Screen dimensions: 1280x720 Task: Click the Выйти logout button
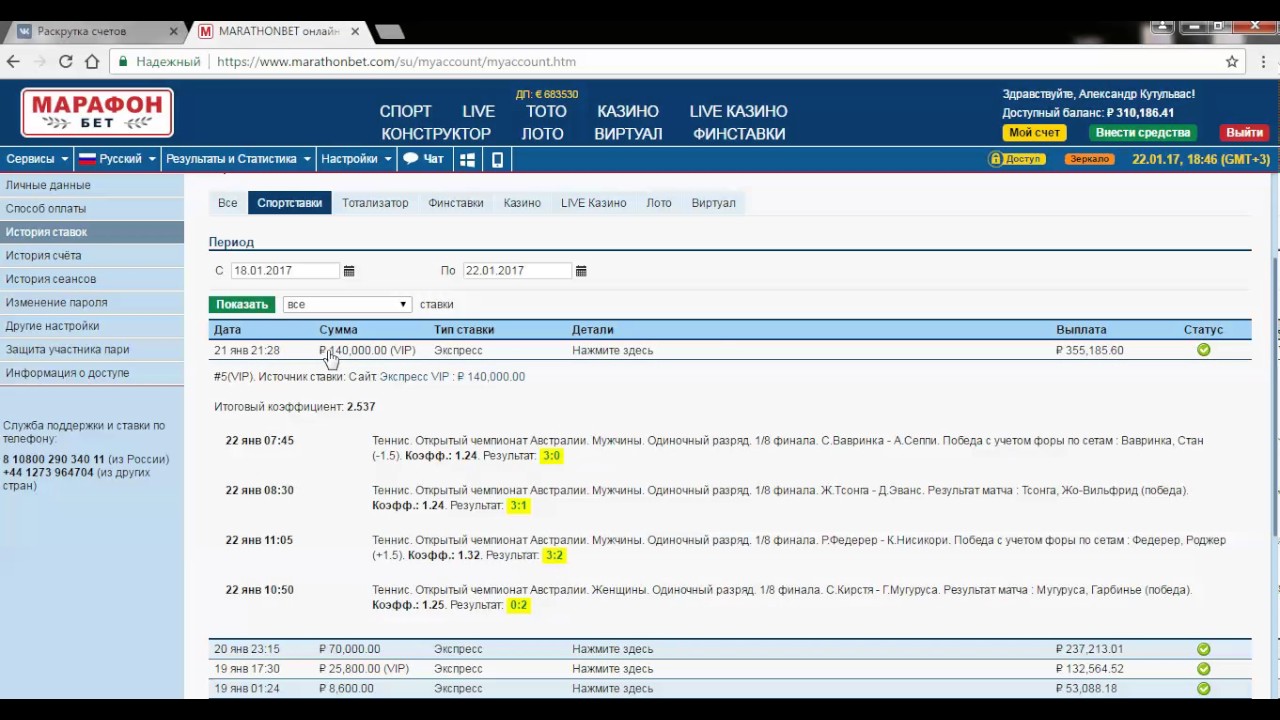point(1245,132)
